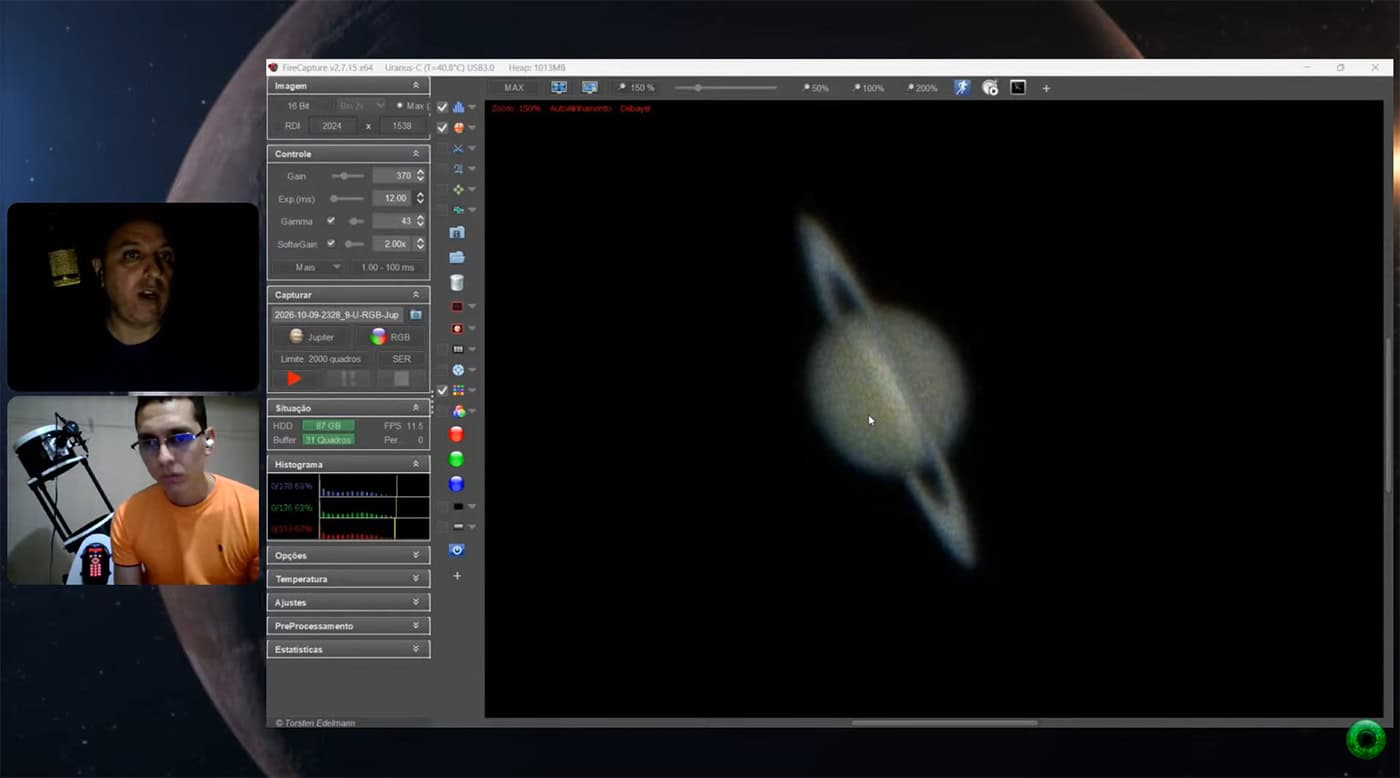
Task: Uncheck the histogram icon checkbox
Action: coord(442,107)
